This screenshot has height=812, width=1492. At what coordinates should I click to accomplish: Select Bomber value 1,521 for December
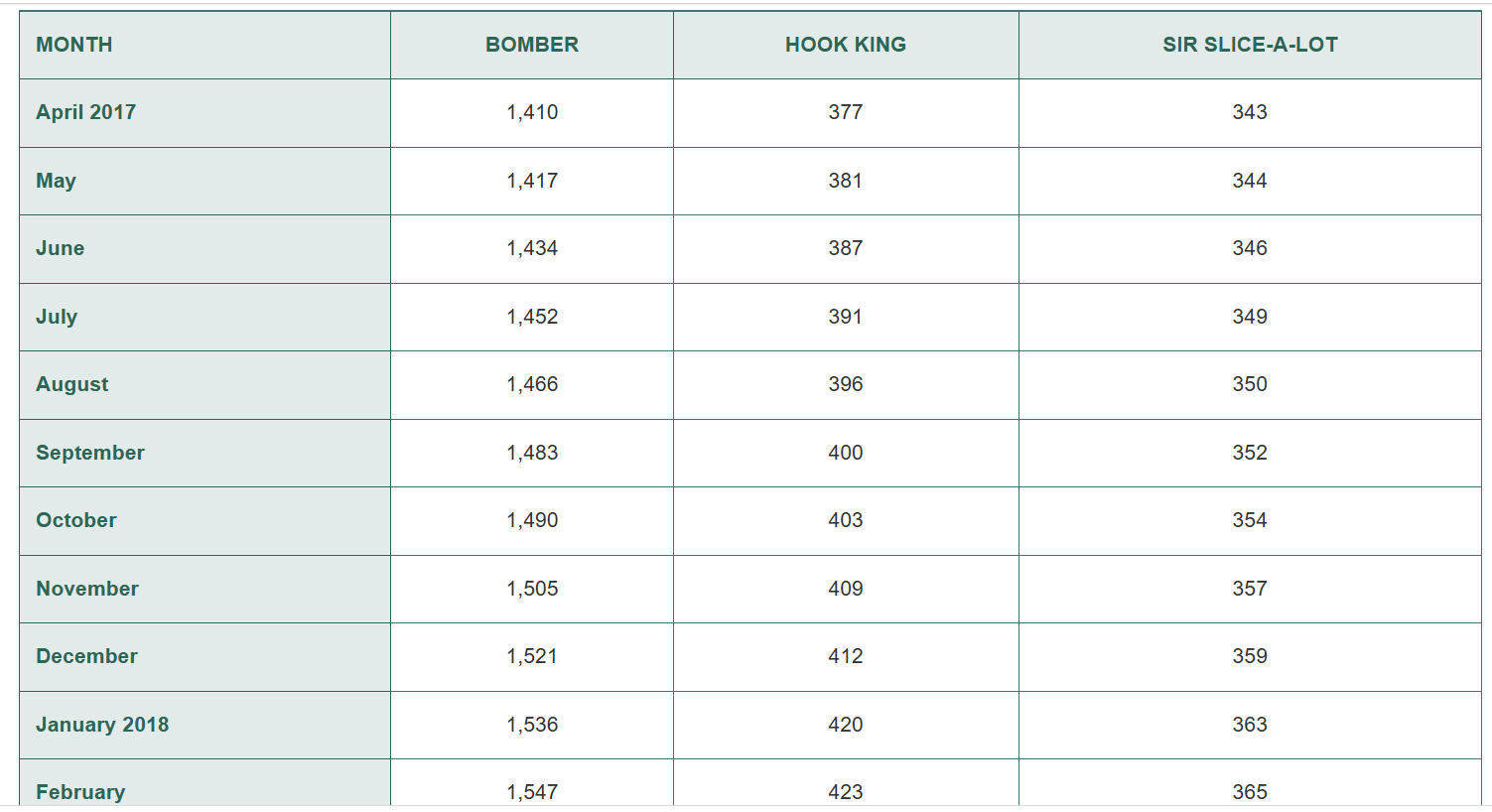coord(532,656)
